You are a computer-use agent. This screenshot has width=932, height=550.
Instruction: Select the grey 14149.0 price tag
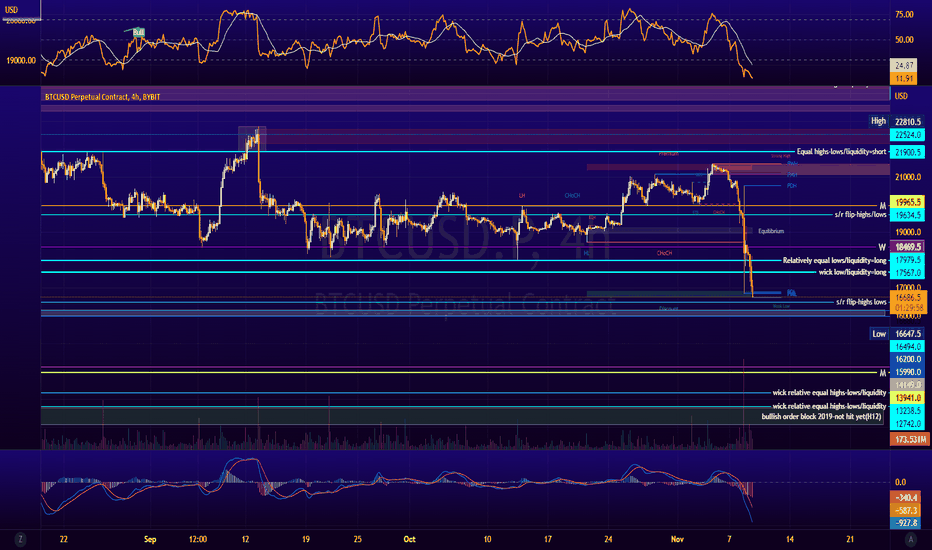point(908,385)
